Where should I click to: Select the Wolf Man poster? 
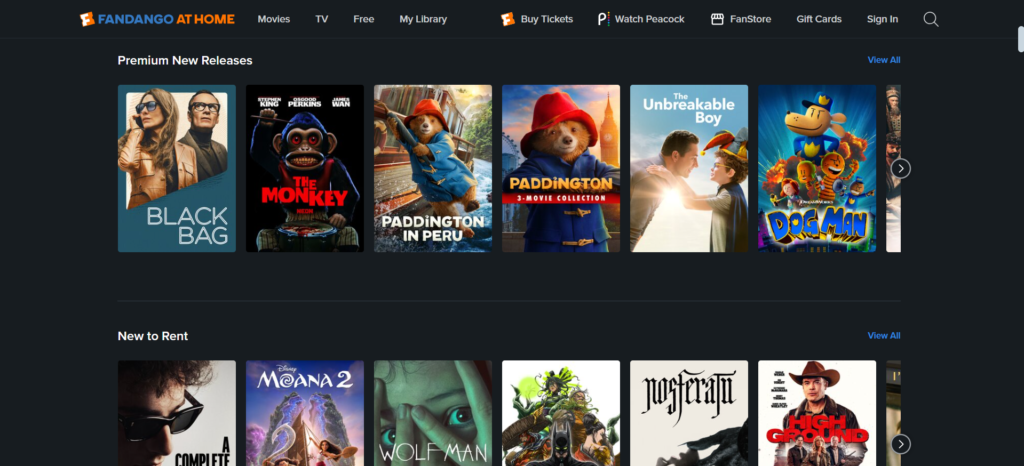pyautogui.click(x=432, y=413)
